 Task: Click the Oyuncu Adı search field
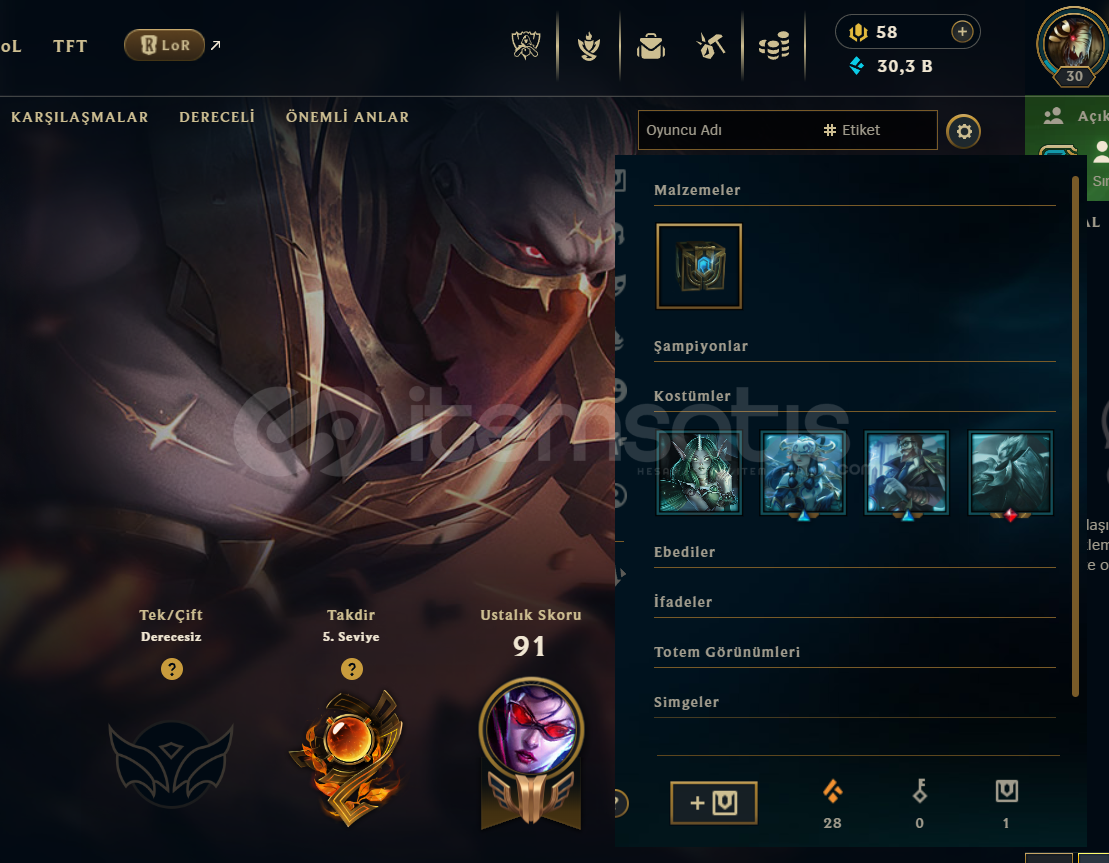730,130
